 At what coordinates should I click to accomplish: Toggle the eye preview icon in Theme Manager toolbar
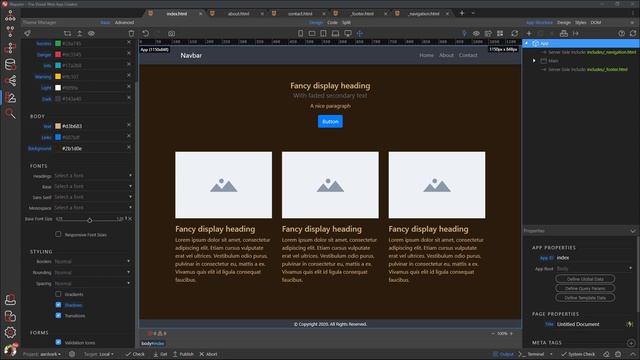pos(91,33)
